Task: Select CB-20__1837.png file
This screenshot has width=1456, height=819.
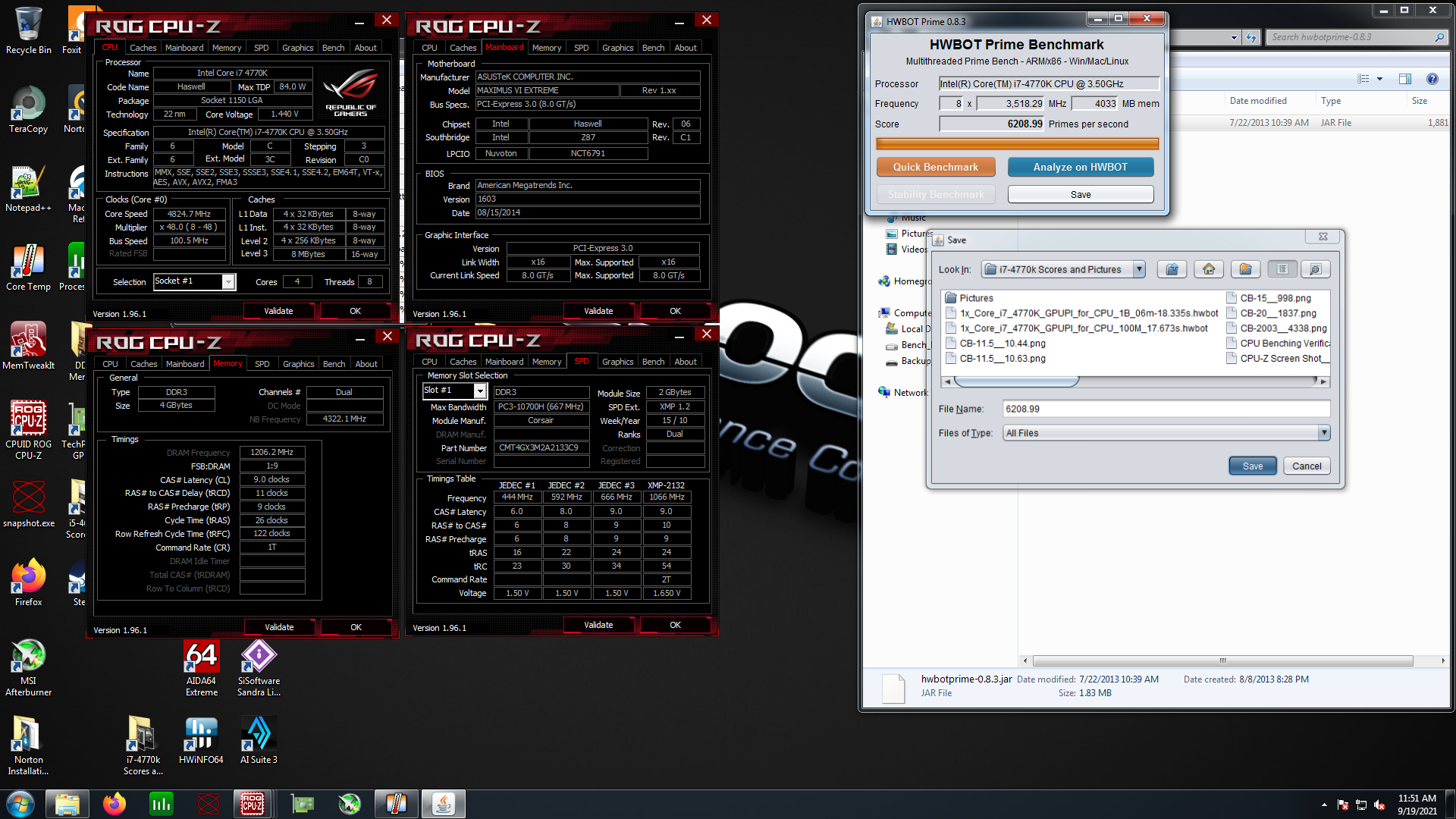Action: pyautogui.click(x=1271, y=313)
